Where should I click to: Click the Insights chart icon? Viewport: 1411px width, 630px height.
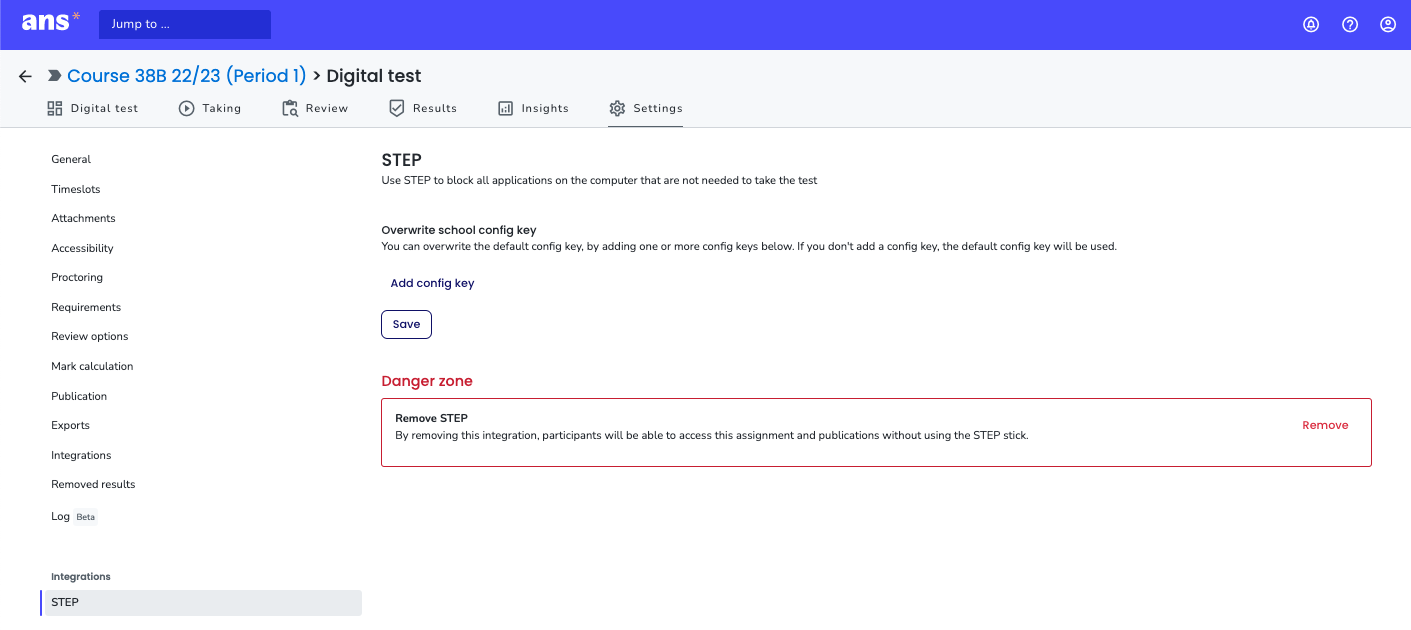coord(505,108)
